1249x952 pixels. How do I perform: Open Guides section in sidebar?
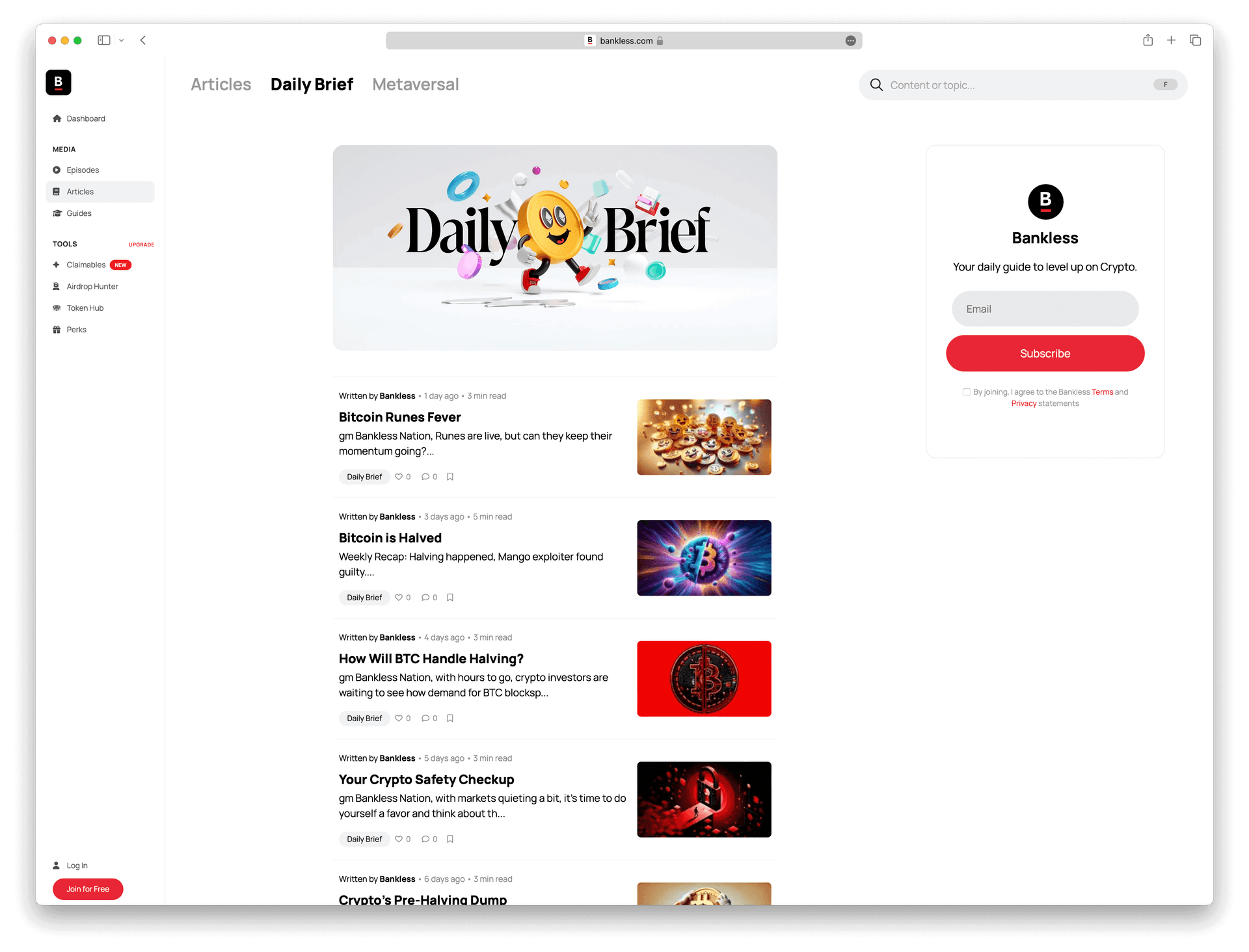[x=79, y=212]
